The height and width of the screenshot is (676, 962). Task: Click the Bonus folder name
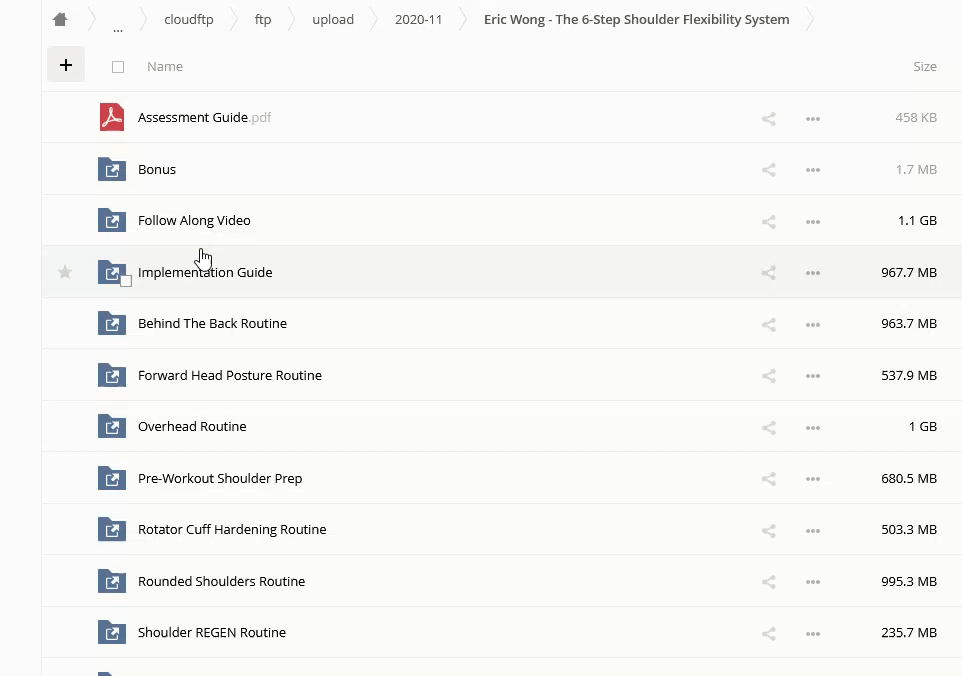pos(157,169)
